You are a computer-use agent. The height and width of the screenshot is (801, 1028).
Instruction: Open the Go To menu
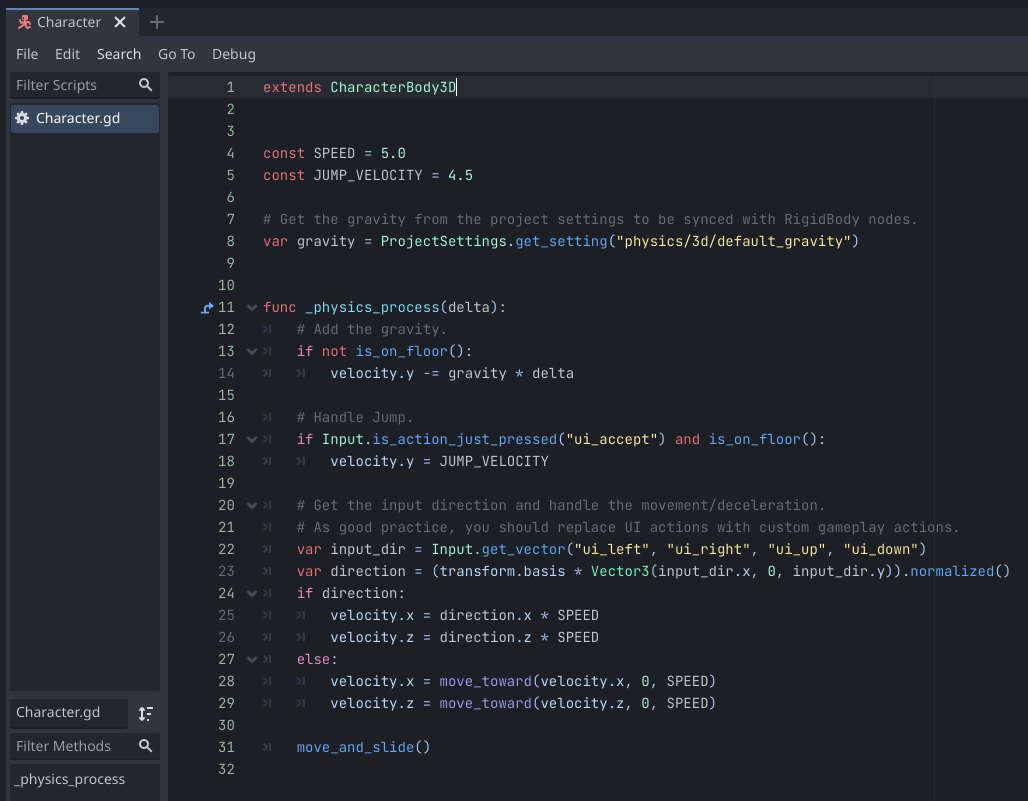[x=176, y=54]
